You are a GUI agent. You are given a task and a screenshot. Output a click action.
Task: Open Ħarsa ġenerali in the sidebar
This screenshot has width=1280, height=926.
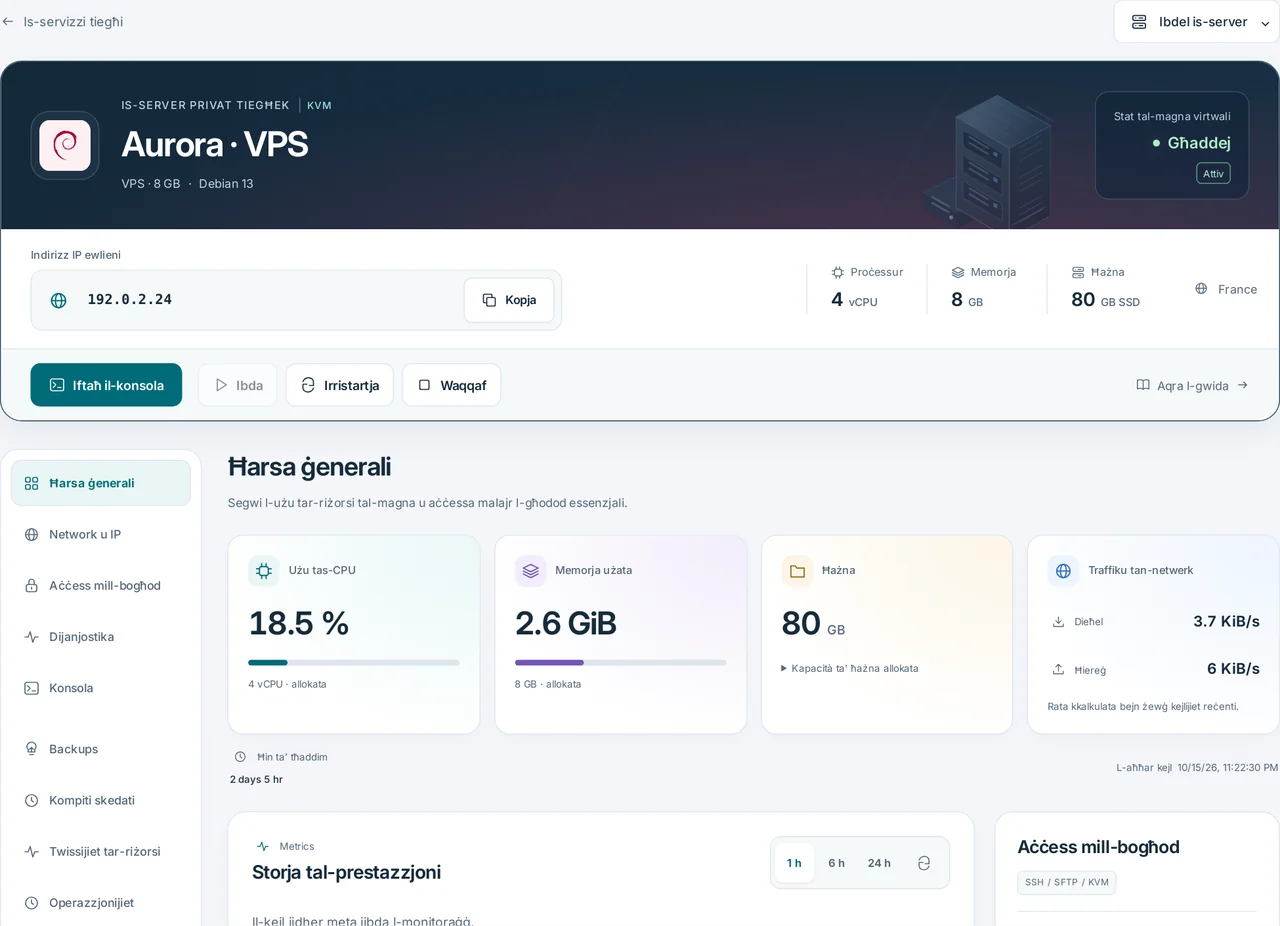[101, 483]
